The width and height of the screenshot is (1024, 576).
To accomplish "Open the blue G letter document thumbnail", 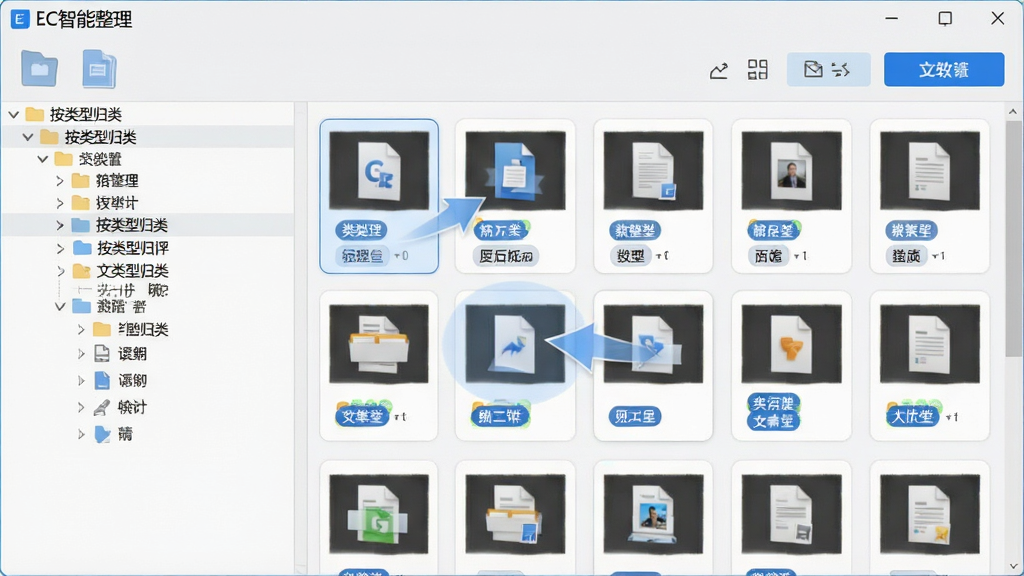I will tap(379, 170).
